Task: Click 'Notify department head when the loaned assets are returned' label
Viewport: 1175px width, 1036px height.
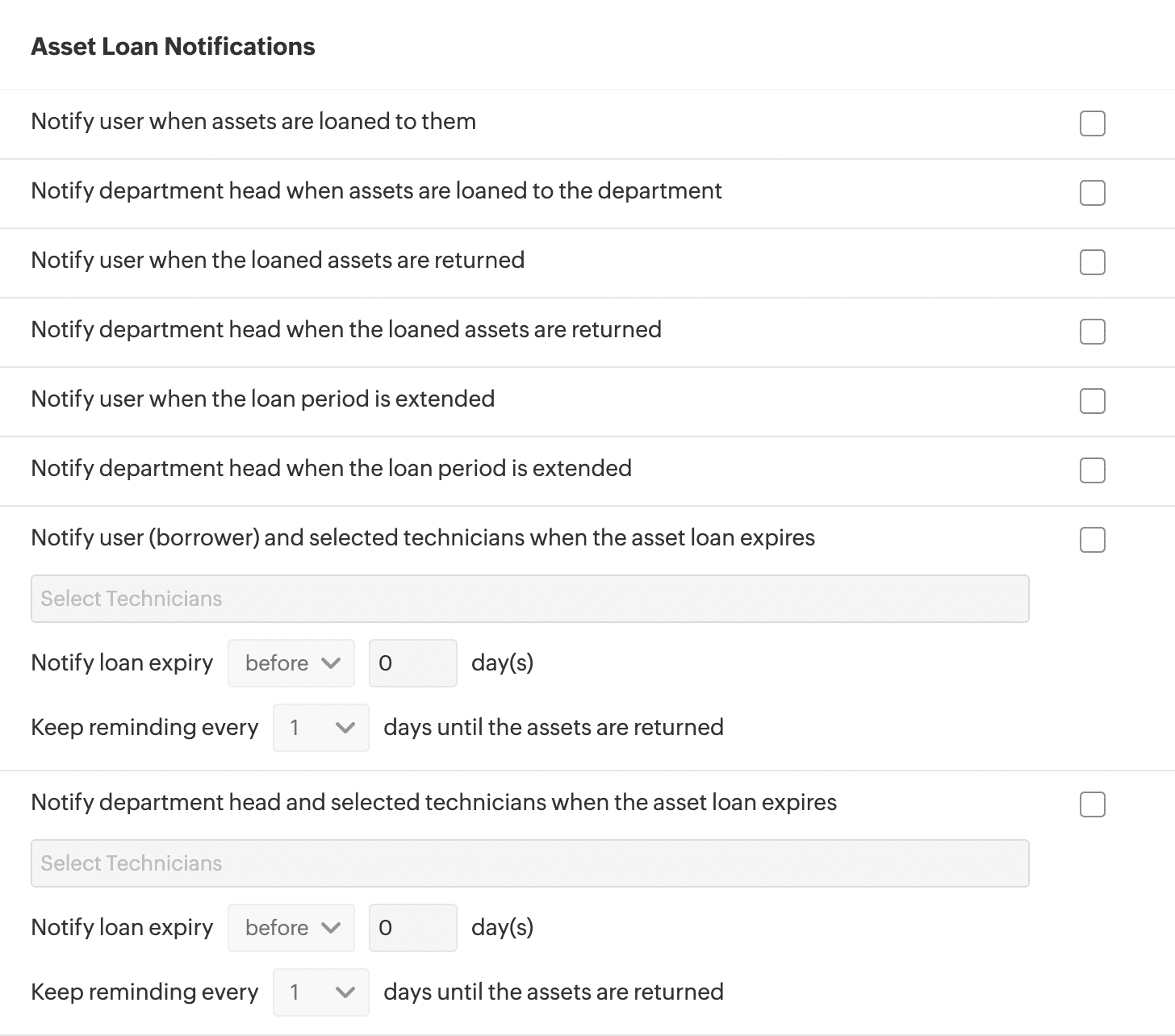Action: [x=346, y=330]
